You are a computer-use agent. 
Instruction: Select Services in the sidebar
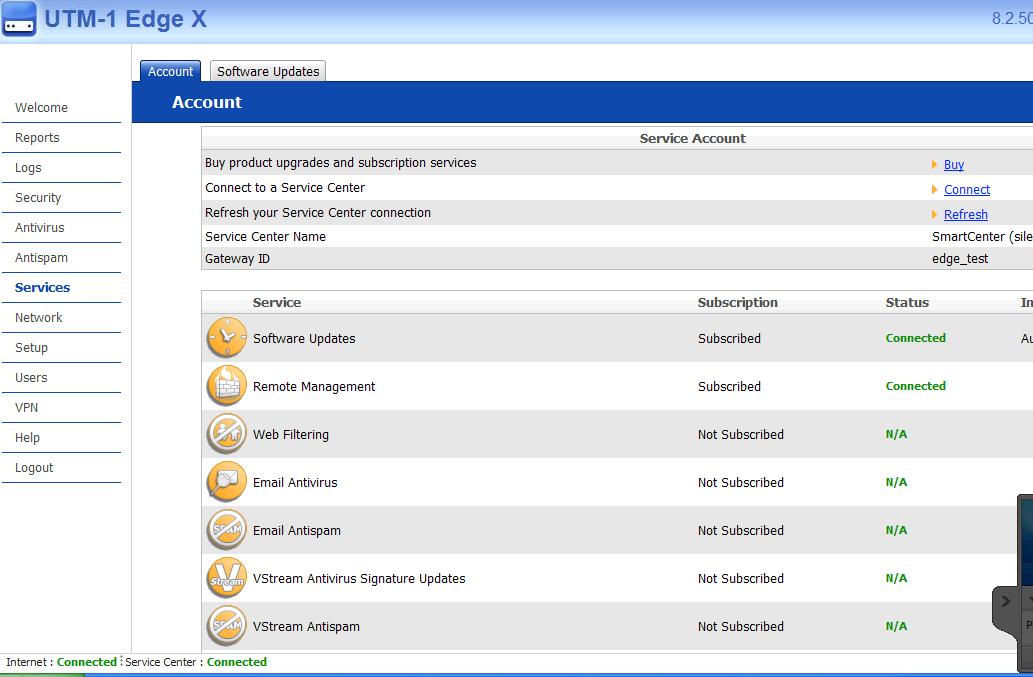pyautogui.click(x=42, y=287)
